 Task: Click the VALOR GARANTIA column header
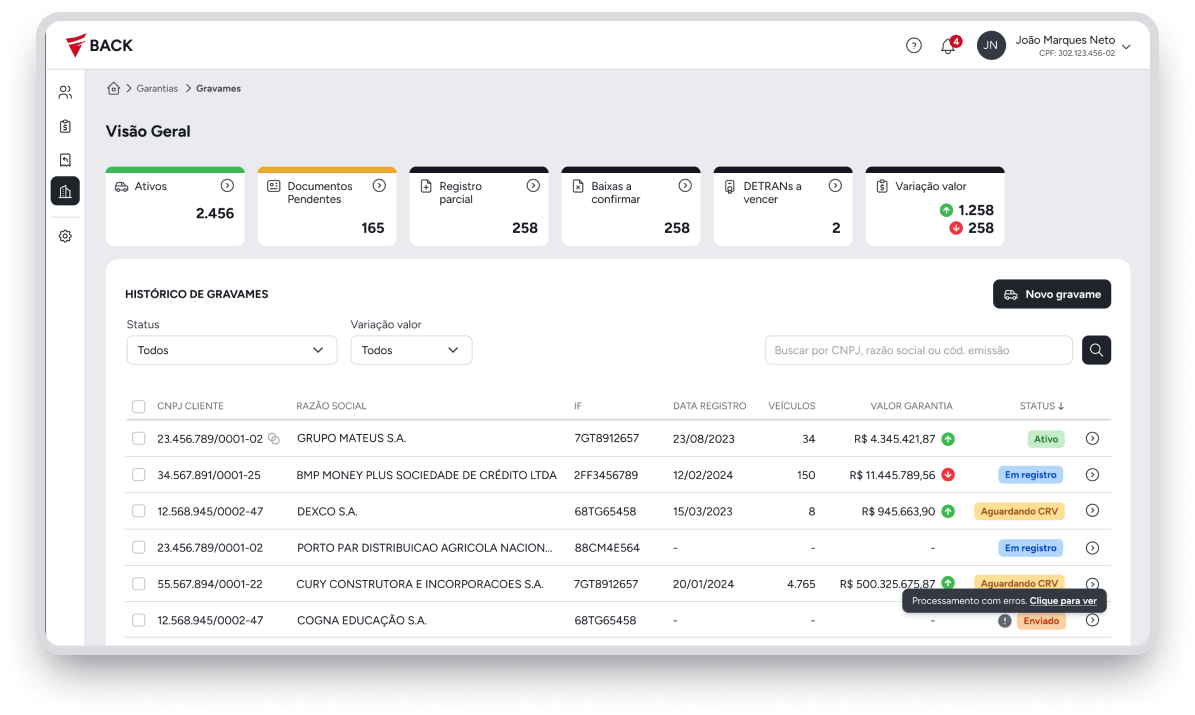tap(911, 406)
